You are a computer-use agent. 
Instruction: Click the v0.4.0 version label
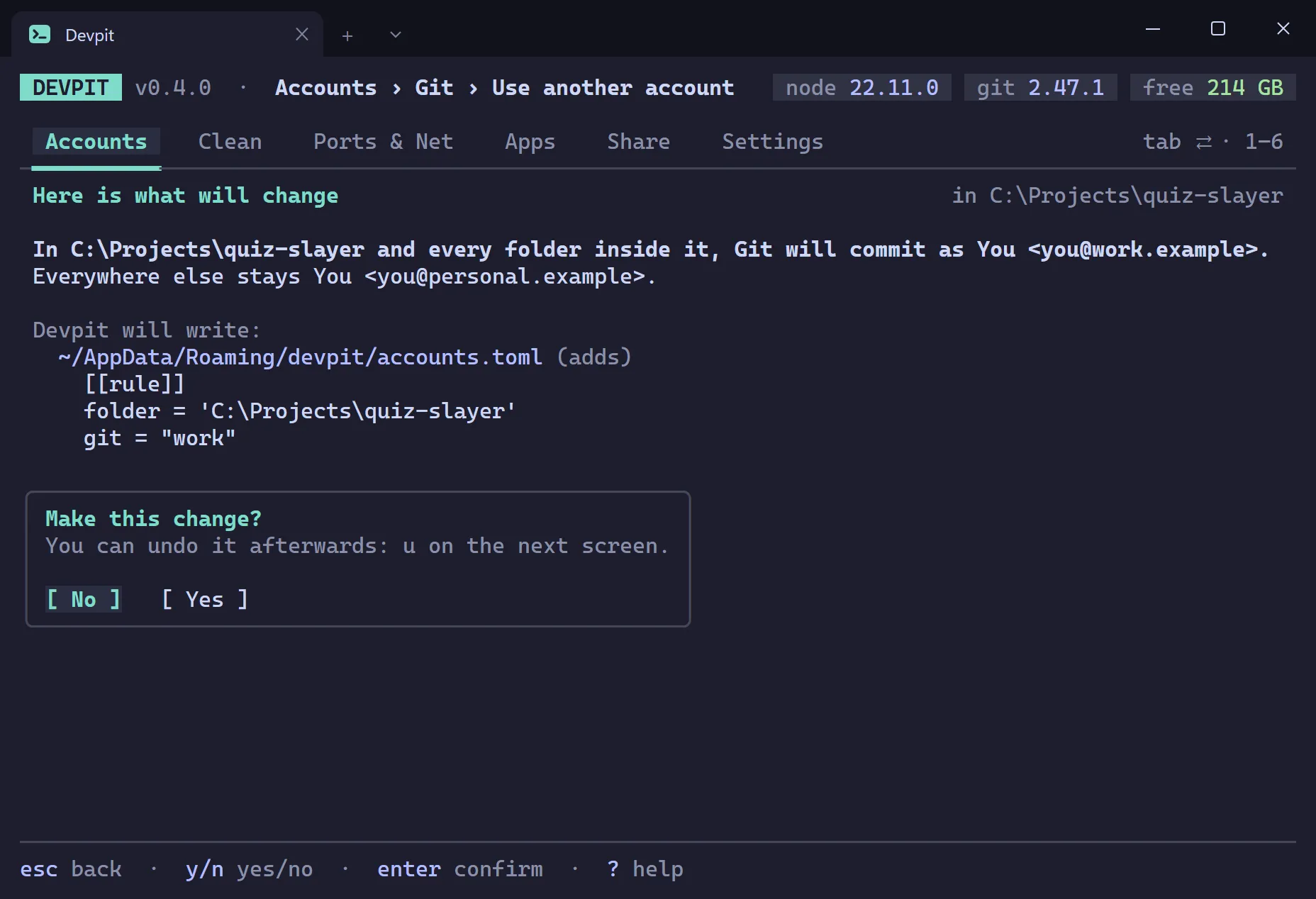click(x=173, y=87)
